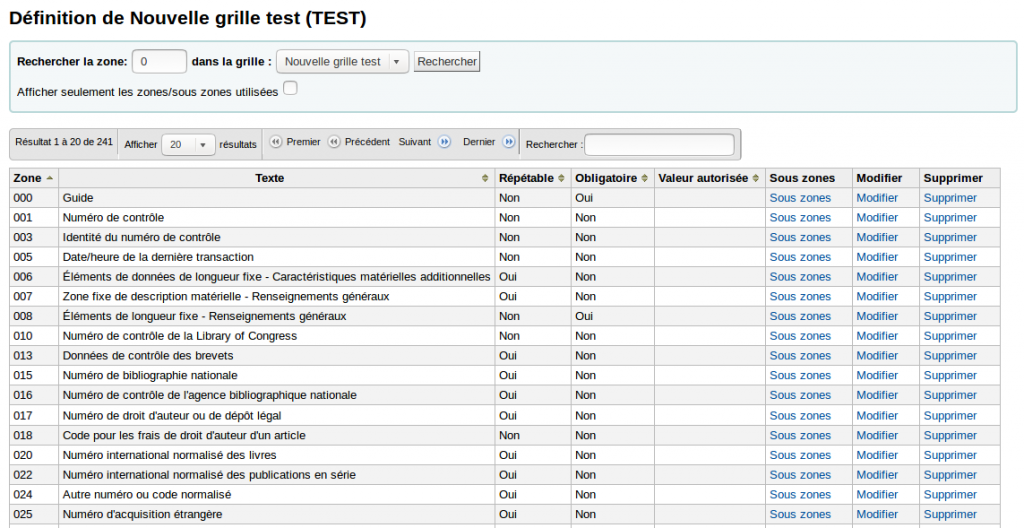Open Sous zones for zone 015
Screen dimensions: 1024x528
pos(800,376)
